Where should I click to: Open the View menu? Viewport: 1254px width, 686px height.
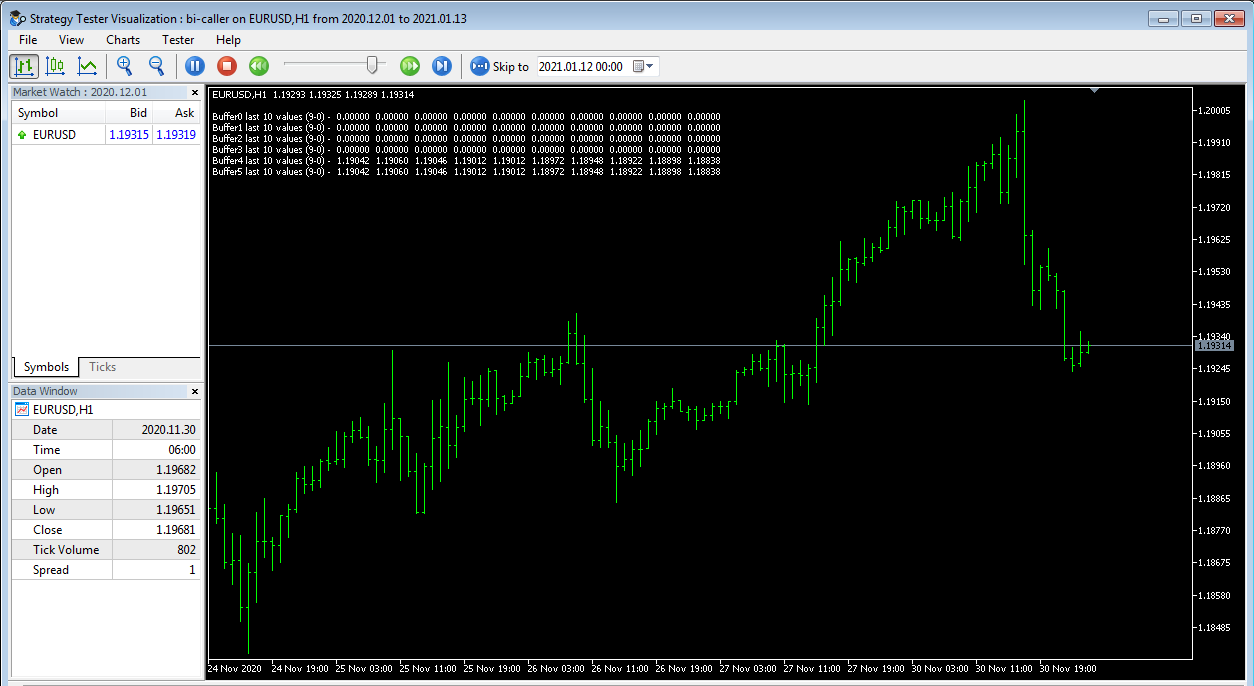[x=72, y=40]
